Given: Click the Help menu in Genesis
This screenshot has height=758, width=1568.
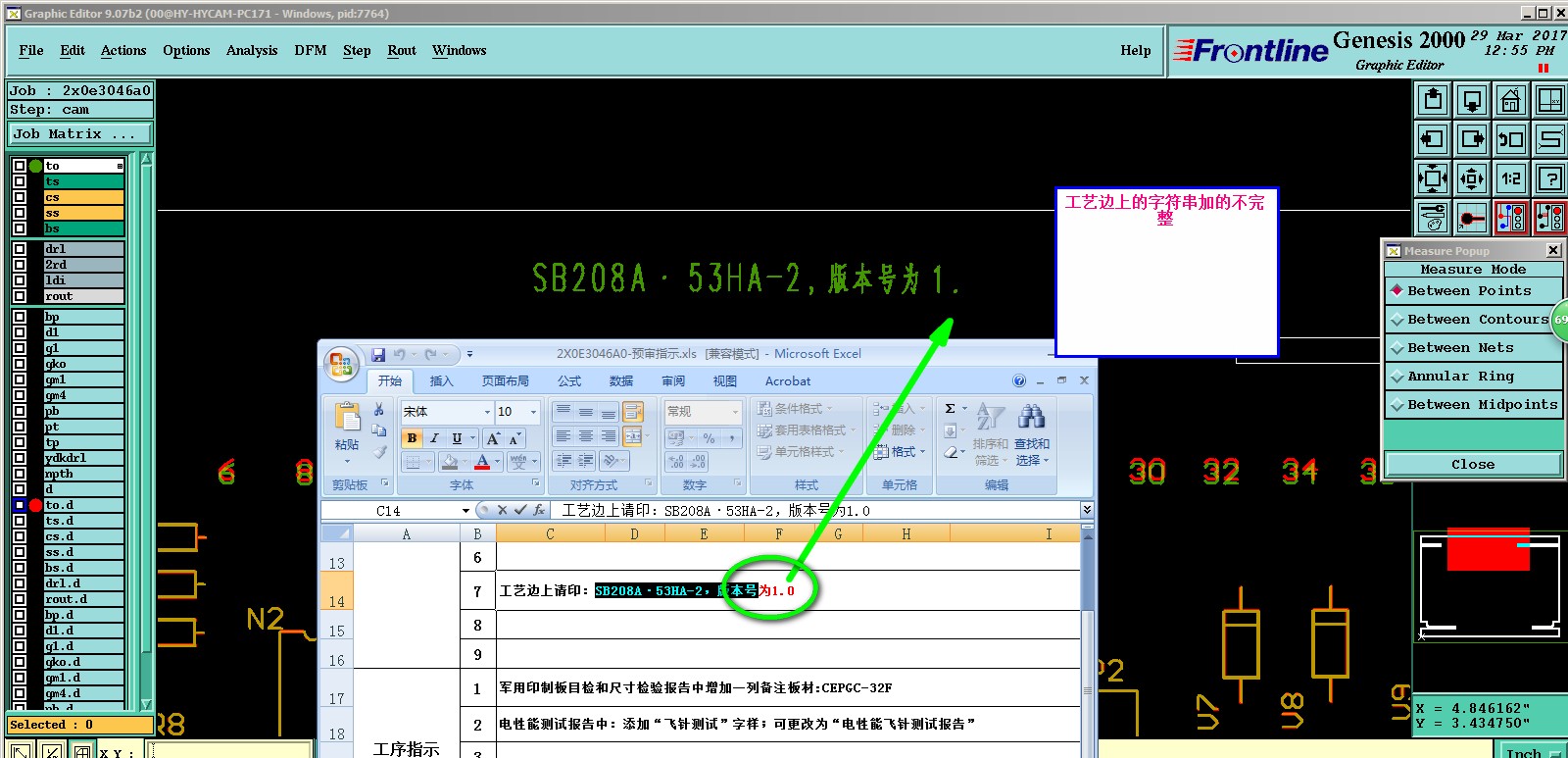Looking at the screenshot, I should pyautogui.click(x=1136, y=51).
